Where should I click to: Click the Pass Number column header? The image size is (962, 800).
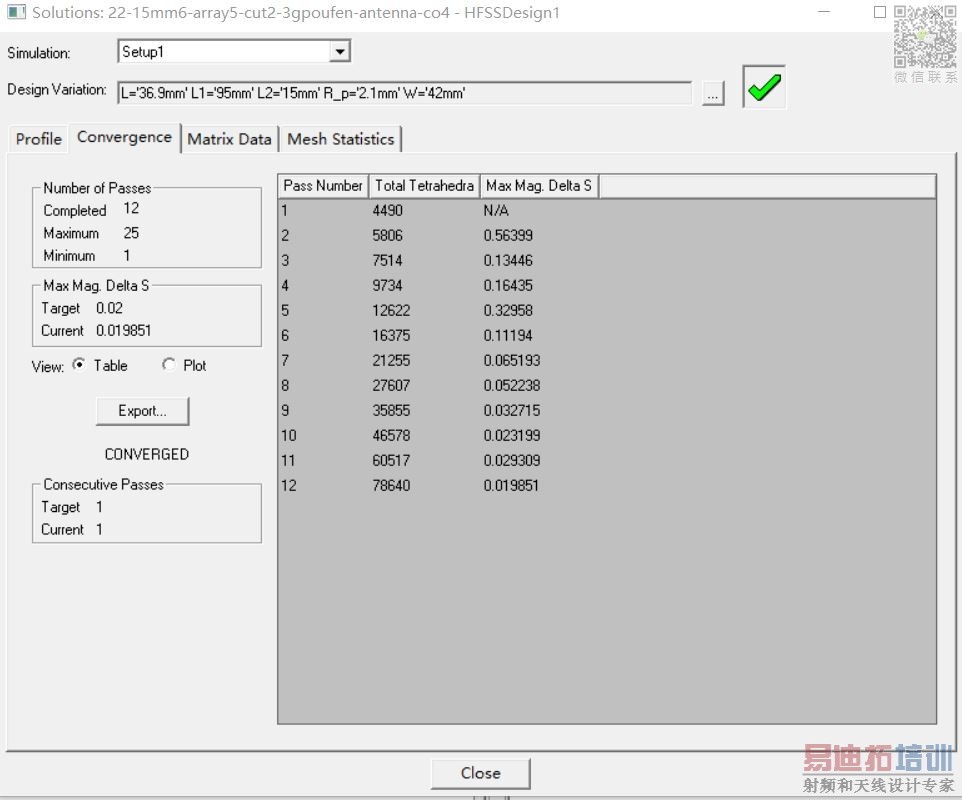click(323, 186)
